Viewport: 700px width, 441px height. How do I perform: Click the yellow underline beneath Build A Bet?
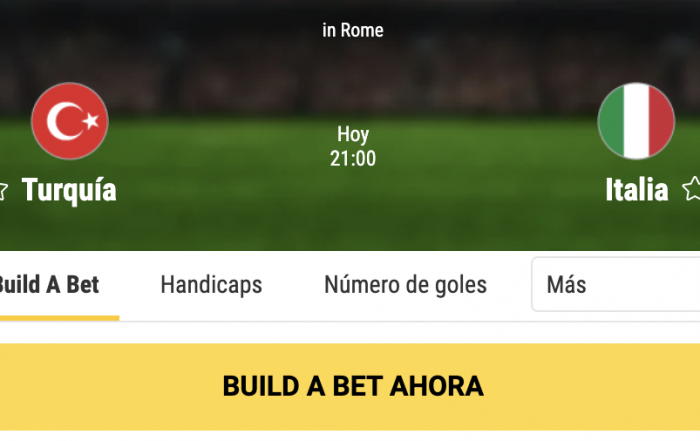(59, 318)
